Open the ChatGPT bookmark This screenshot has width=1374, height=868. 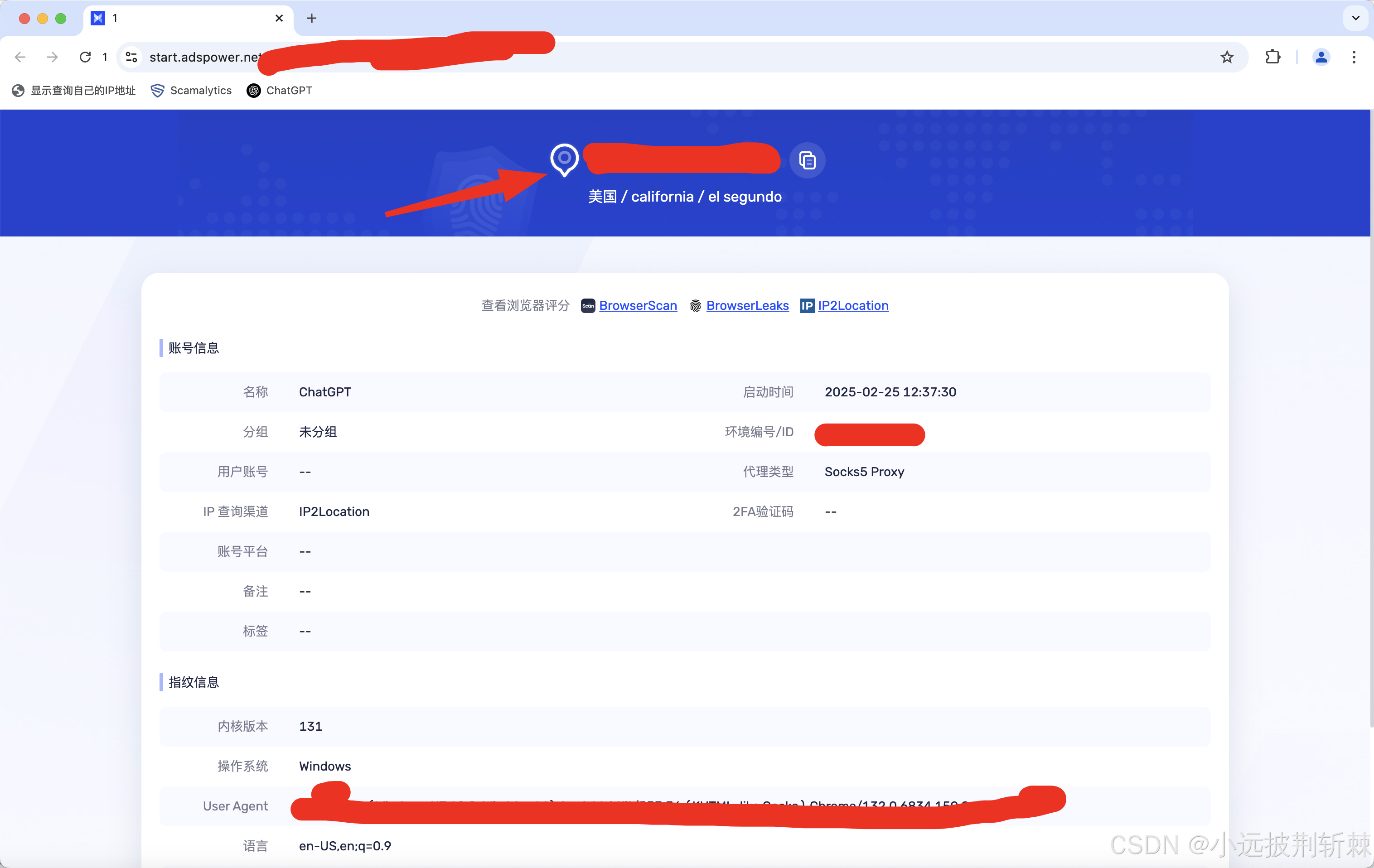[279, 90]
